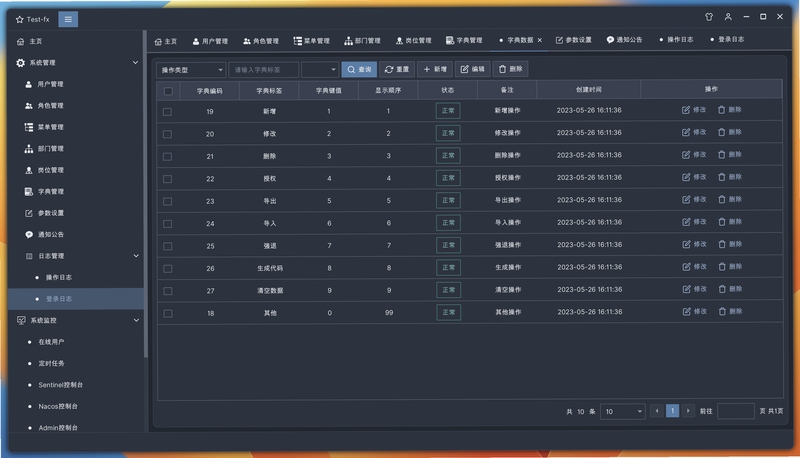This screenshot has width=800, height=458.
Task: Click the 重置 reset button
Action: click(x=397, y=69)
